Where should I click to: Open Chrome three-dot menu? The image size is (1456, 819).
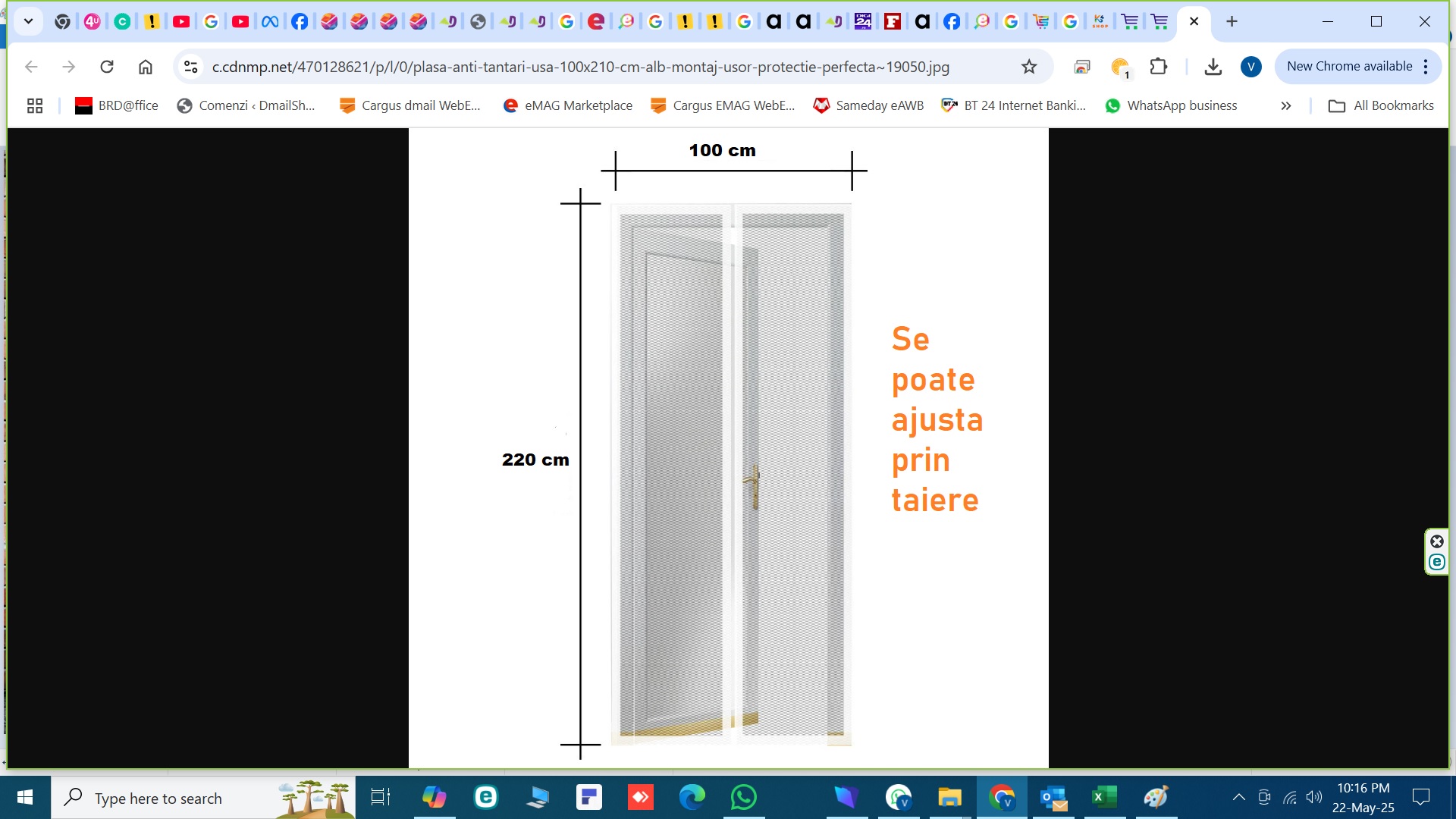tap(1426, 67)
